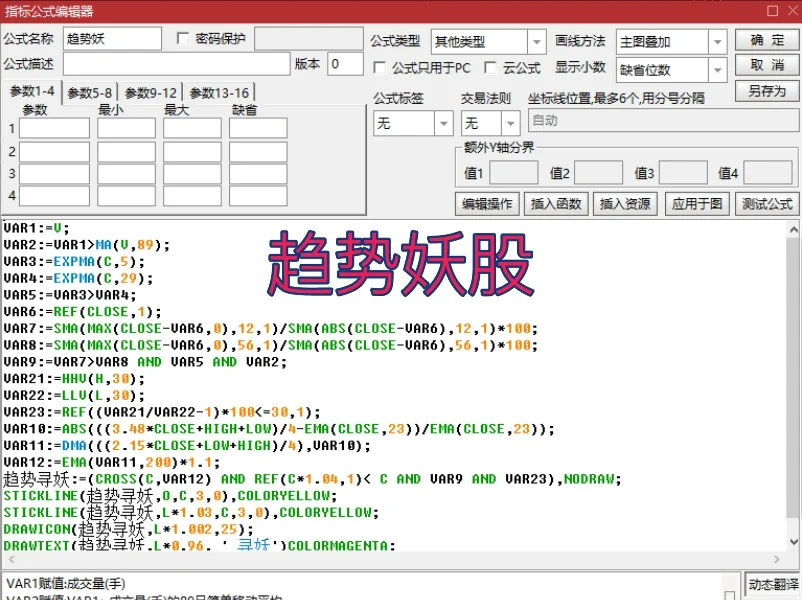Click the code line VAR6:=REF(CLOSE,1);

click(x=82, y=312)
